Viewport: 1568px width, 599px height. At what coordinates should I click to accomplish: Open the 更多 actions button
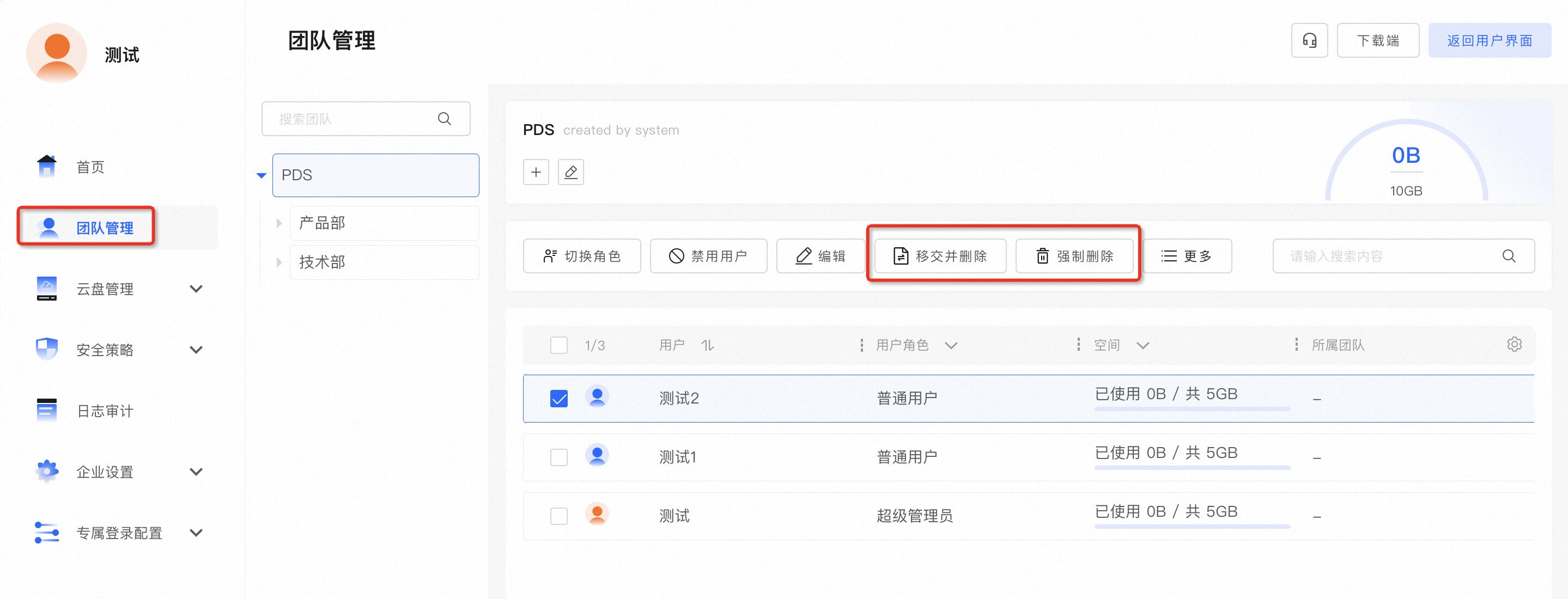tap(1187, 256)
